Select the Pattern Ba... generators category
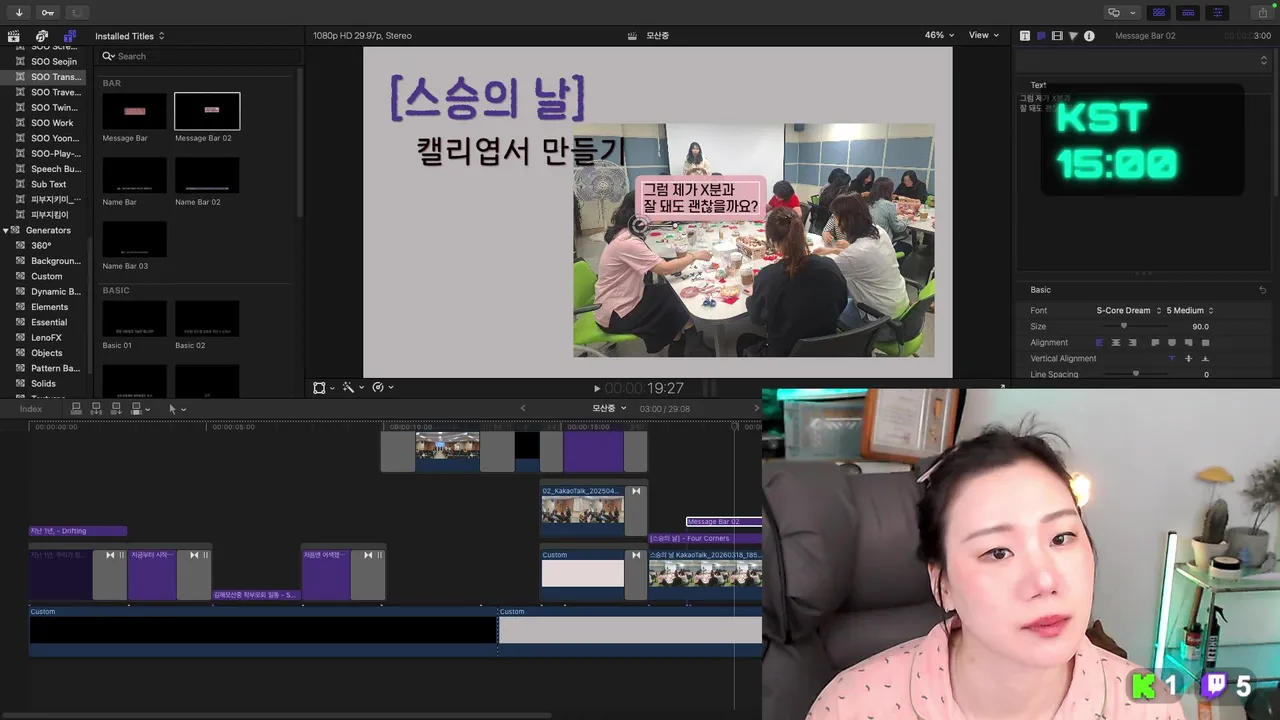Image resolution: width=1280 pixels, height=720 pixels. click(55, 368)
